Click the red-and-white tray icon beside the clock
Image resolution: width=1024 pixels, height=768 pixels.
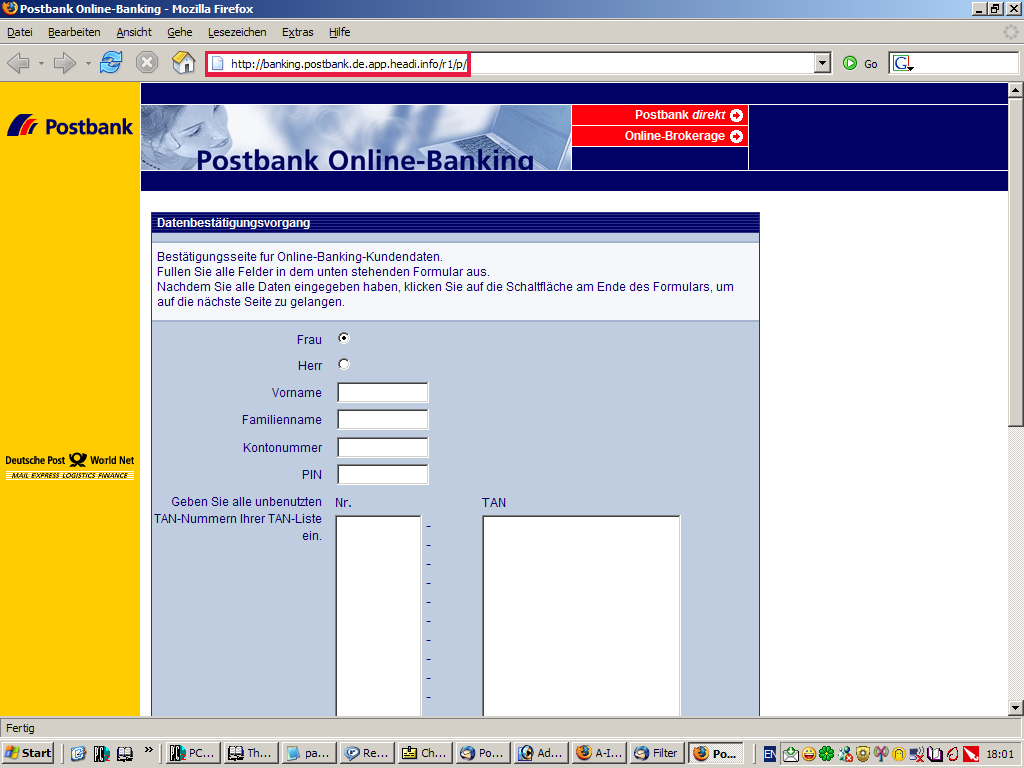click(x=971, y=754)
